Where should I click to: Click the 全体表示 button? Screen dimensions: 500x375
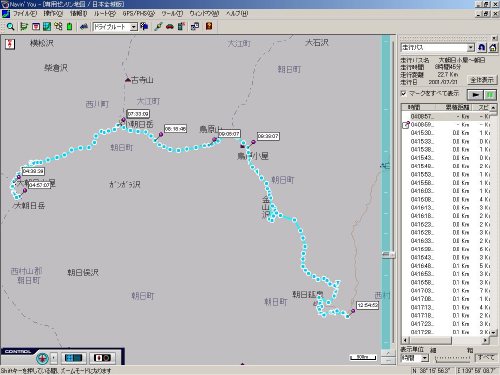point(482,80)
